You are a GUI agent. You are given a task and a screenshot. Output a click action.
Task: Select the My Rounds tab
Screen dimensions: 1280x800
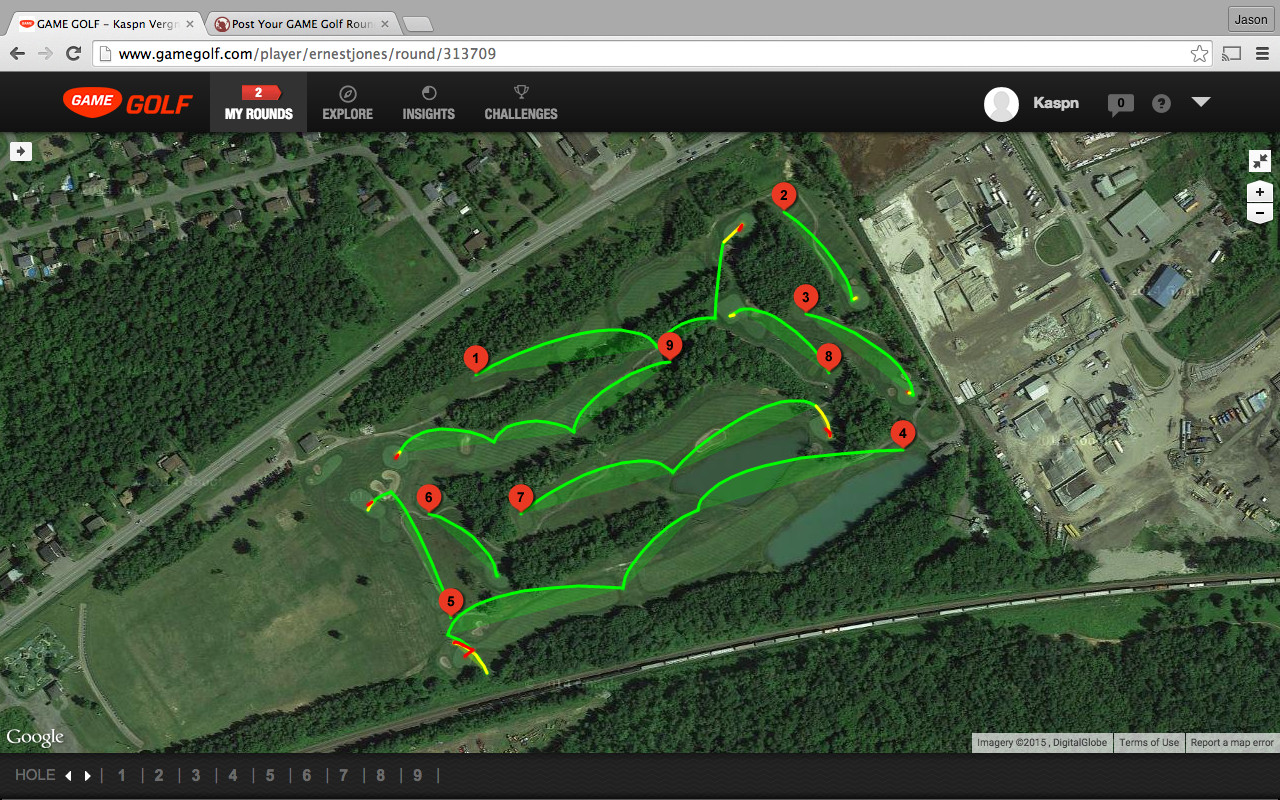(x=258, y=103)
